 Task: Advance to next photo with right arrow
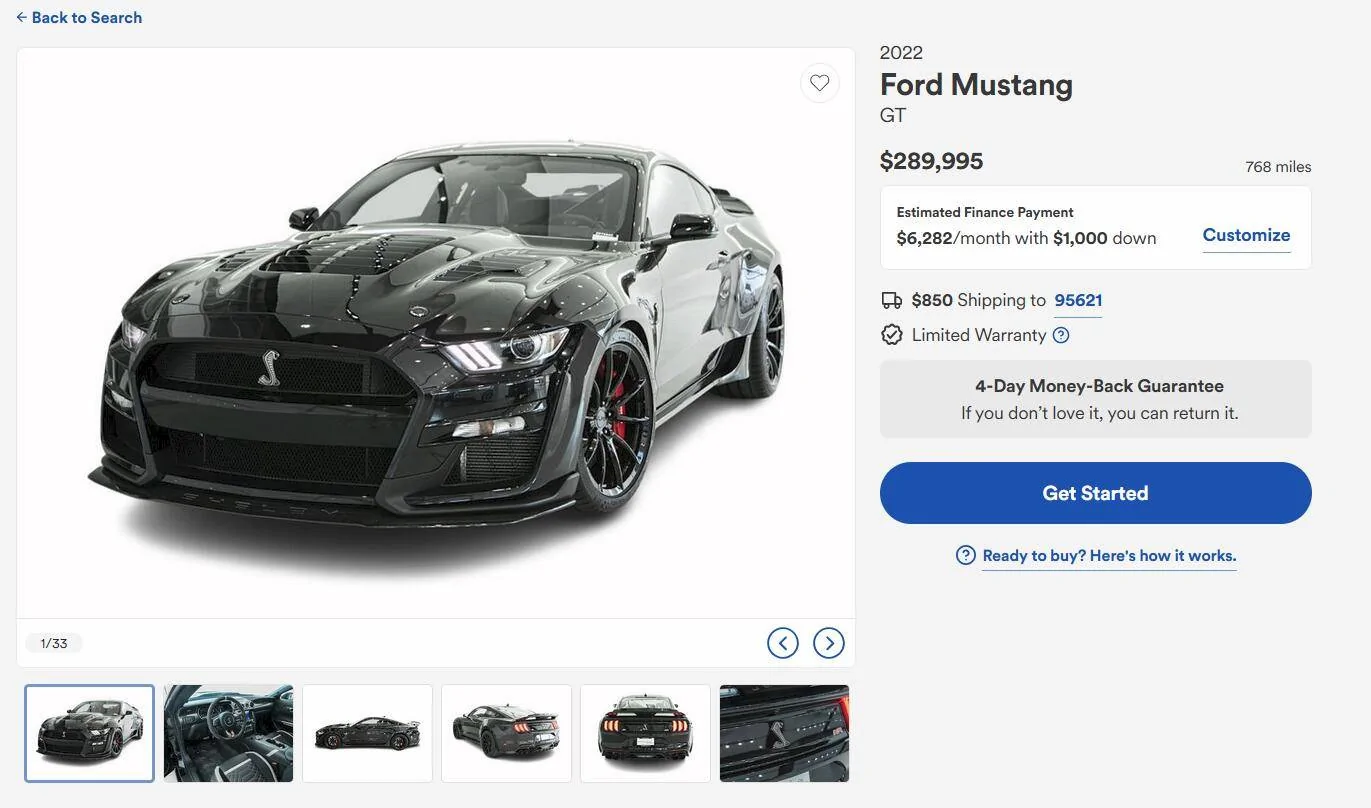(829, 643)
